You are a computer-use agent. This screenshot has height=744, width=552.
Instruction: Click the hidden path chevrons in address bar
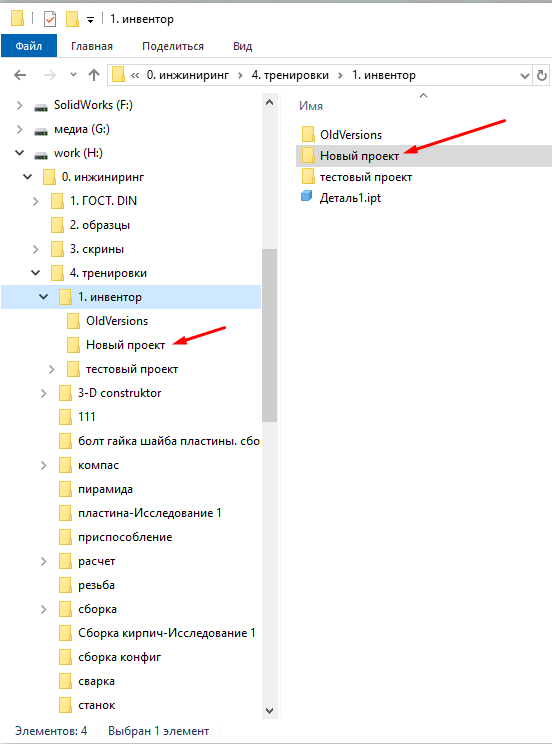tap(135, 75)
